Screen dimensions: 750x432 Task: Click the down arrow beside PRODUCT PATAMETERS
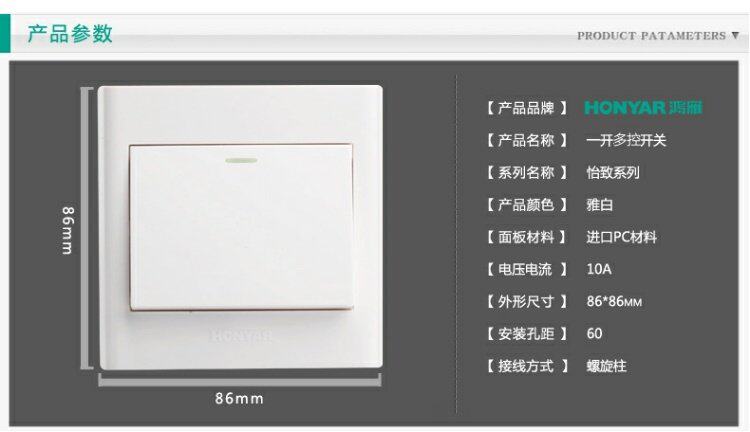(x=735, y=35)
